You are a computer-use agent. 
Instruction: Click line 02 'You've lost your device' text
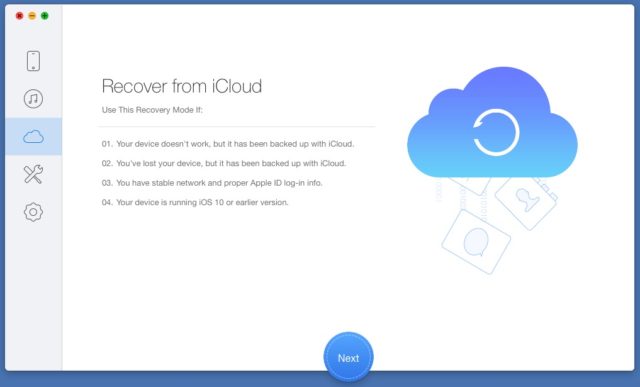224,163
